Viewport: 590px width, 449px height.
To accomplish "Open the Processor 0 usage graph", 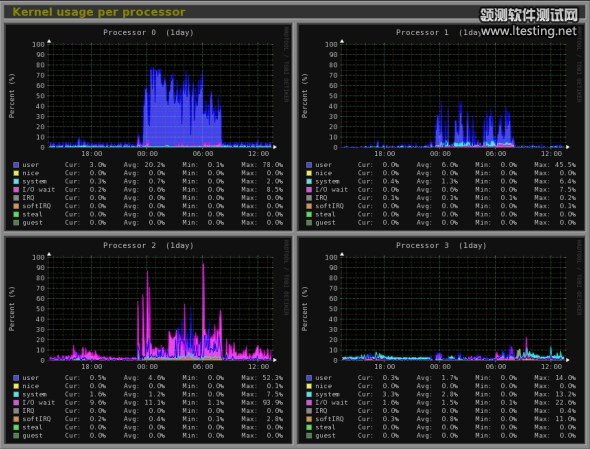I will [x=148, y=127].
